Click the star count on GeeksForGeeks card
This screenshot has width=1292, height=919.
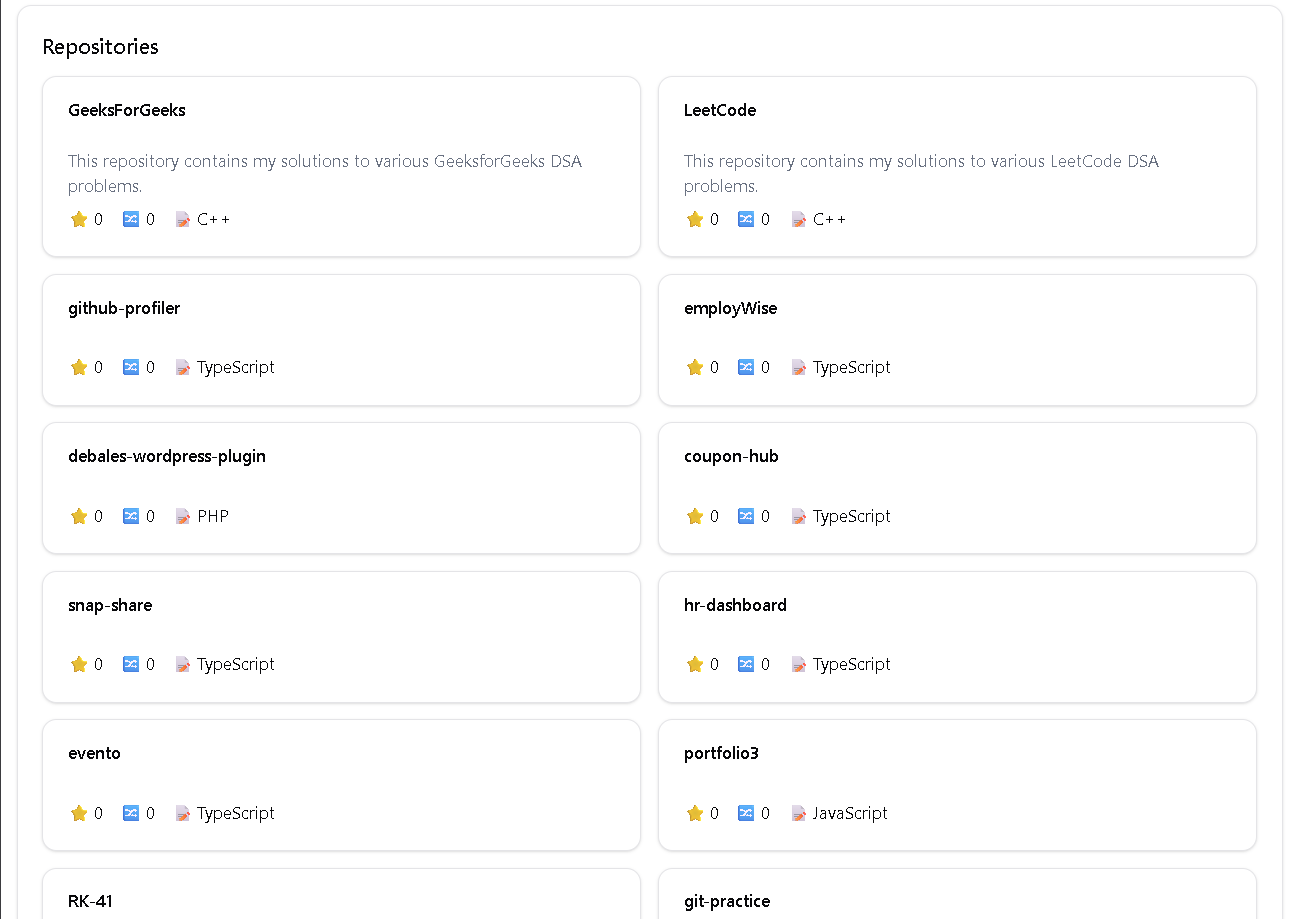point(98,219)
